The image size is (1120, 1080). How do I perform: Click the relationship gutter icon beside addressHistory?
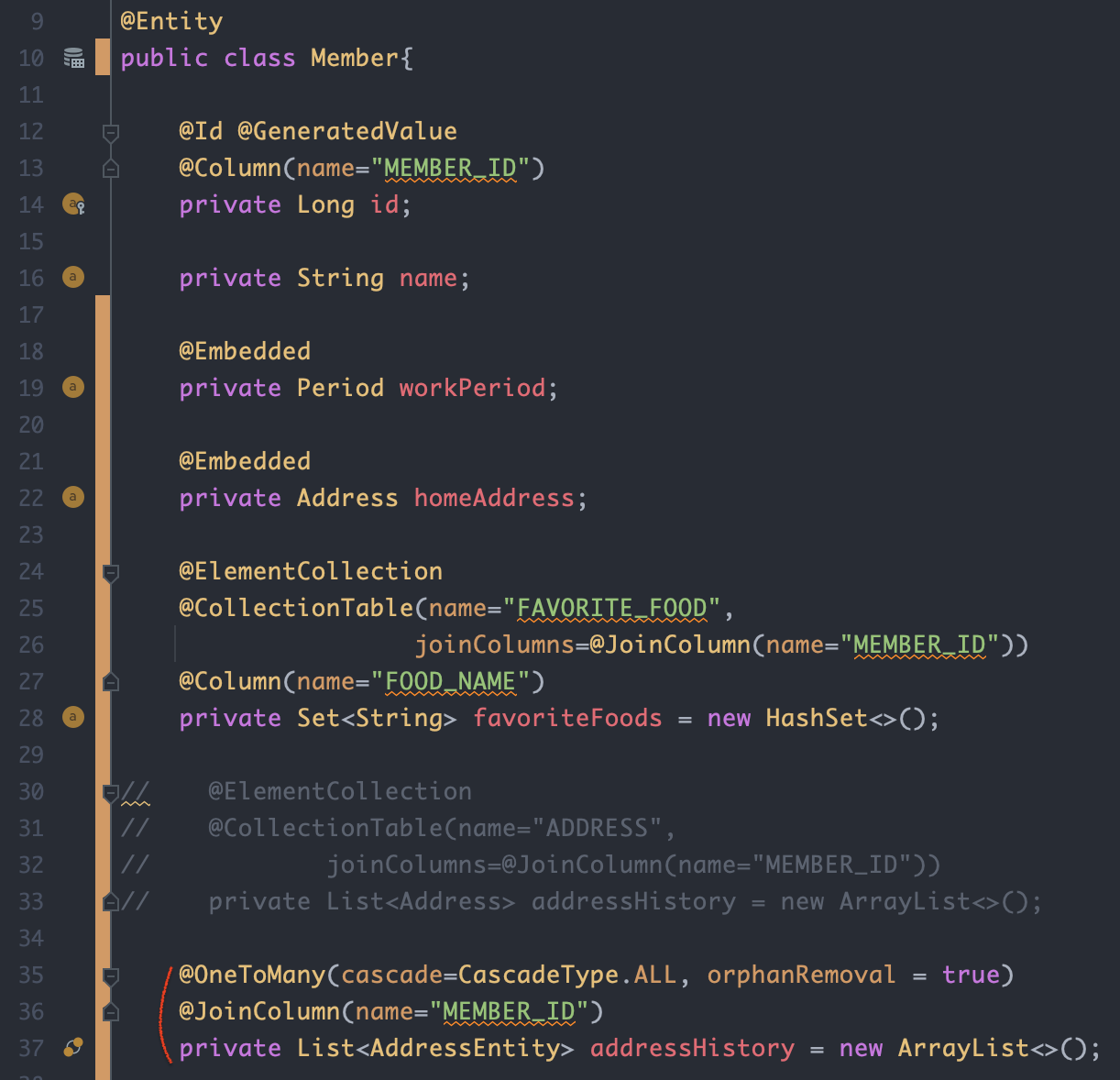pos(73,1047)
